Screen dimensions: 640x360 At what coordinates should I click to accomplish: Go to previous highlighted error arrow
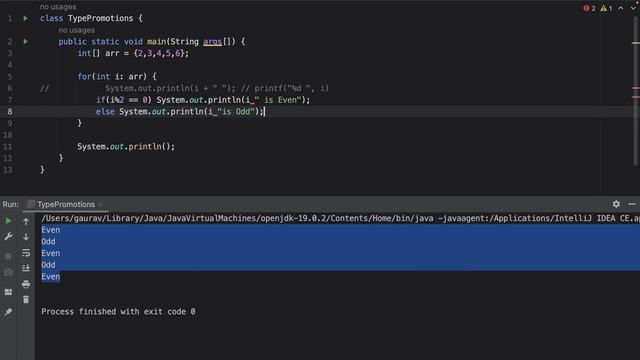pyautogui.click(x=620, y=8)
